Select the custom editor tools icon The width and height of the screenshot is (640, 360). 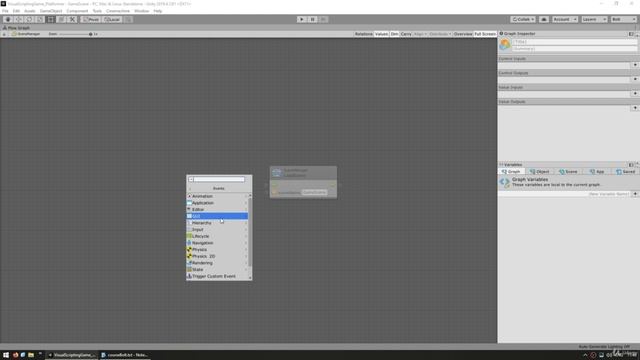pos(72,19)
